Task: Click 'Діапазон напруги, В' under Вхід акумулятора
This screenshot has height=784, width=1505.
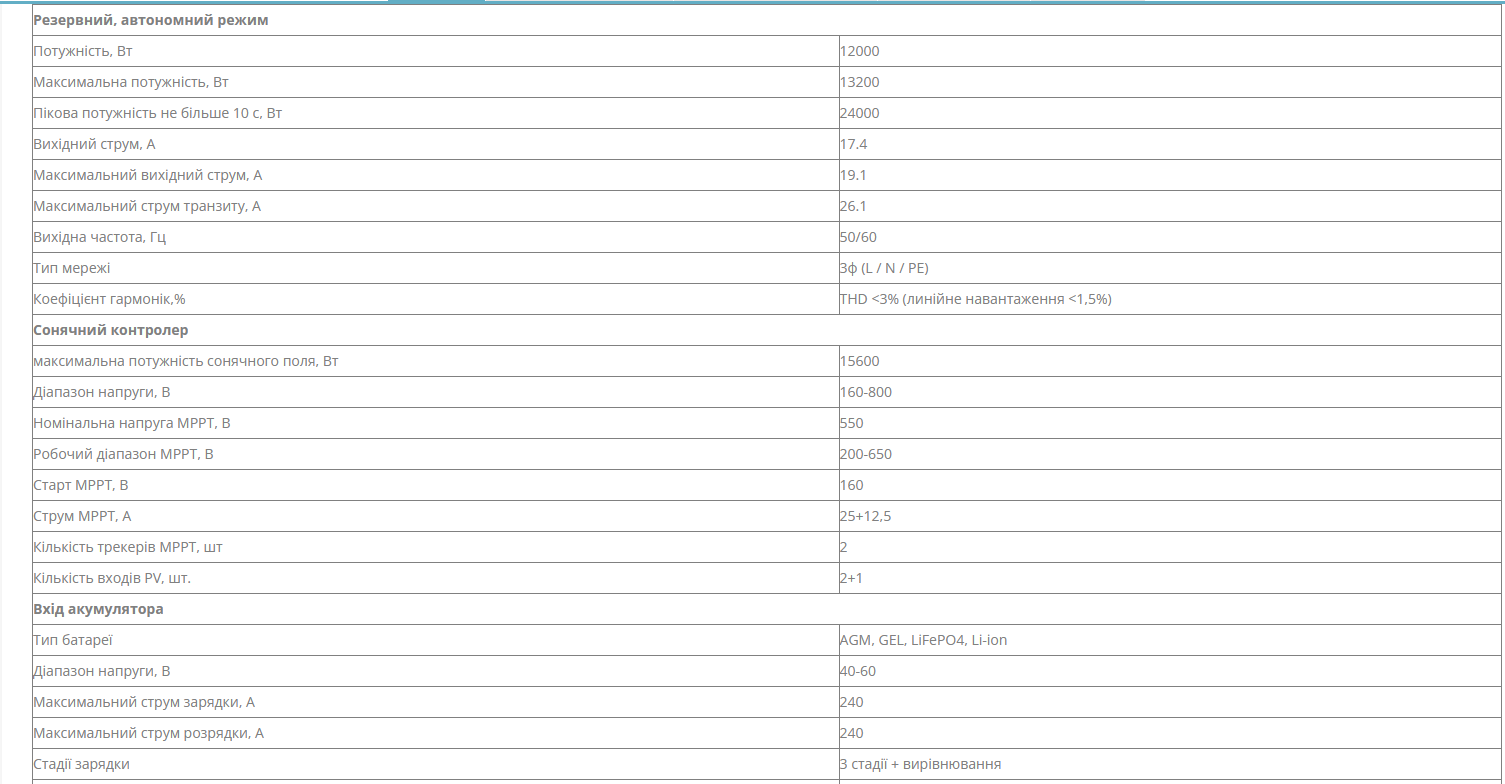Action: (x=102, y=671)
